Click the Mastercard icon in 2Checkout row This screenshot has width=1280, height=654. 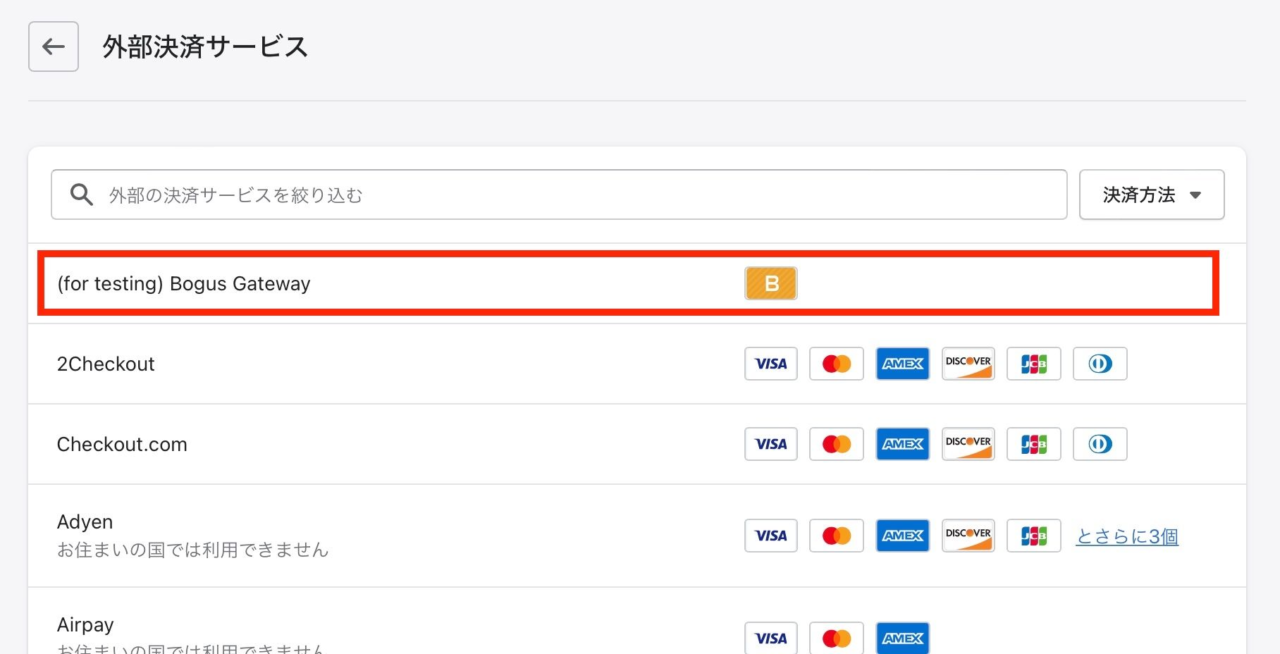pyautogui.click(x=837, y=364)
